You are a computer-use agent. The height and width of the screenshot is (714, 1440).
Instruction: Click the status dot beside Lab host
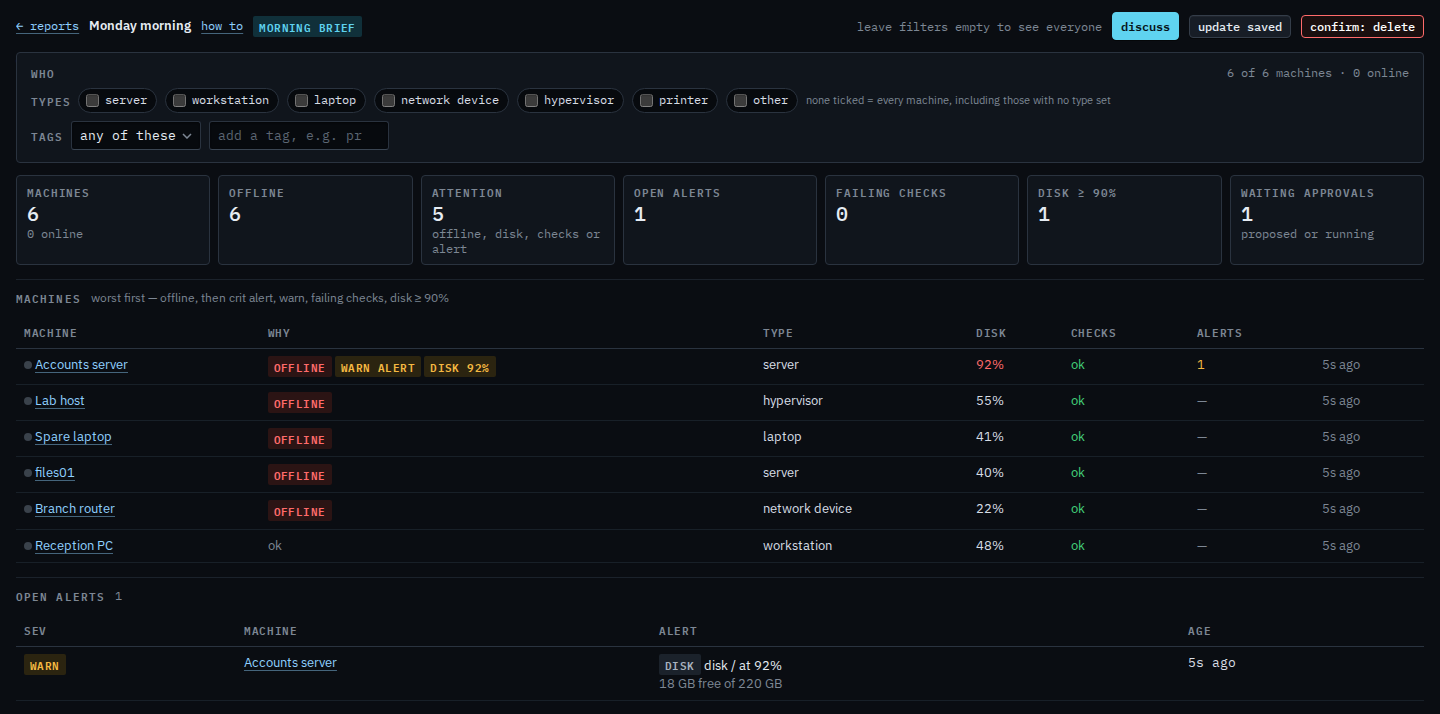point(28,401)
